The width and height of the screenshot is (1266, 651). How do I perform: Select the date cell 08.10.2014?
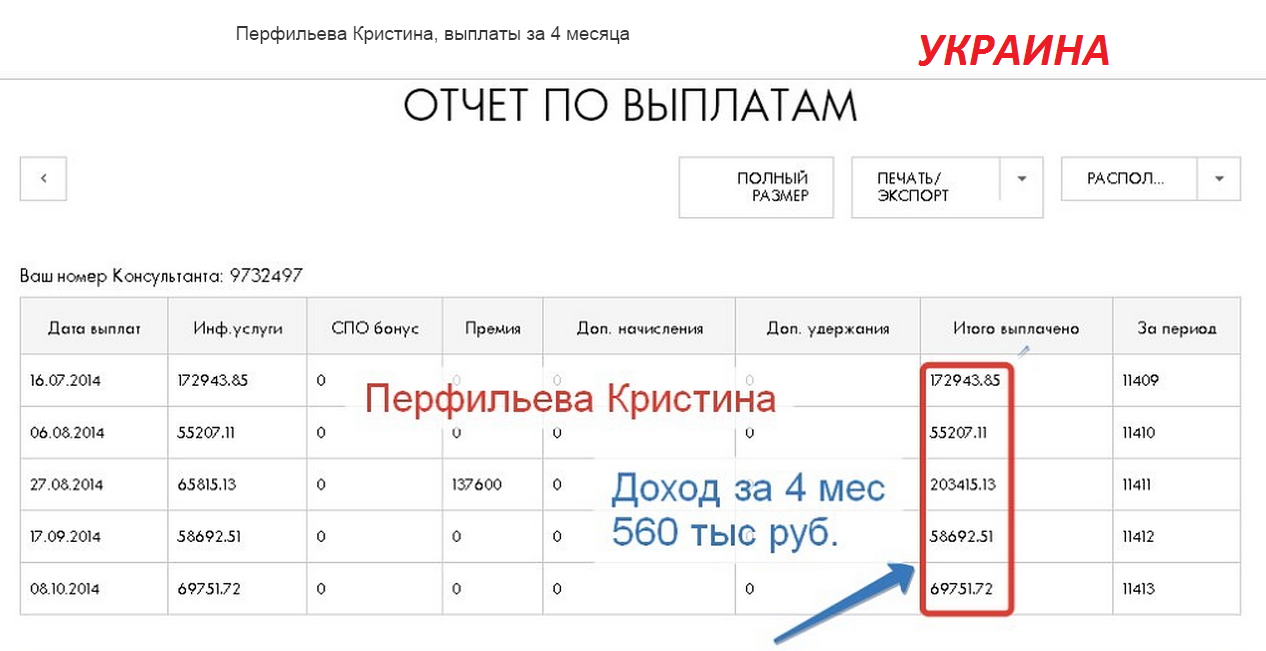pyautogui.click(x=94, y=589)
